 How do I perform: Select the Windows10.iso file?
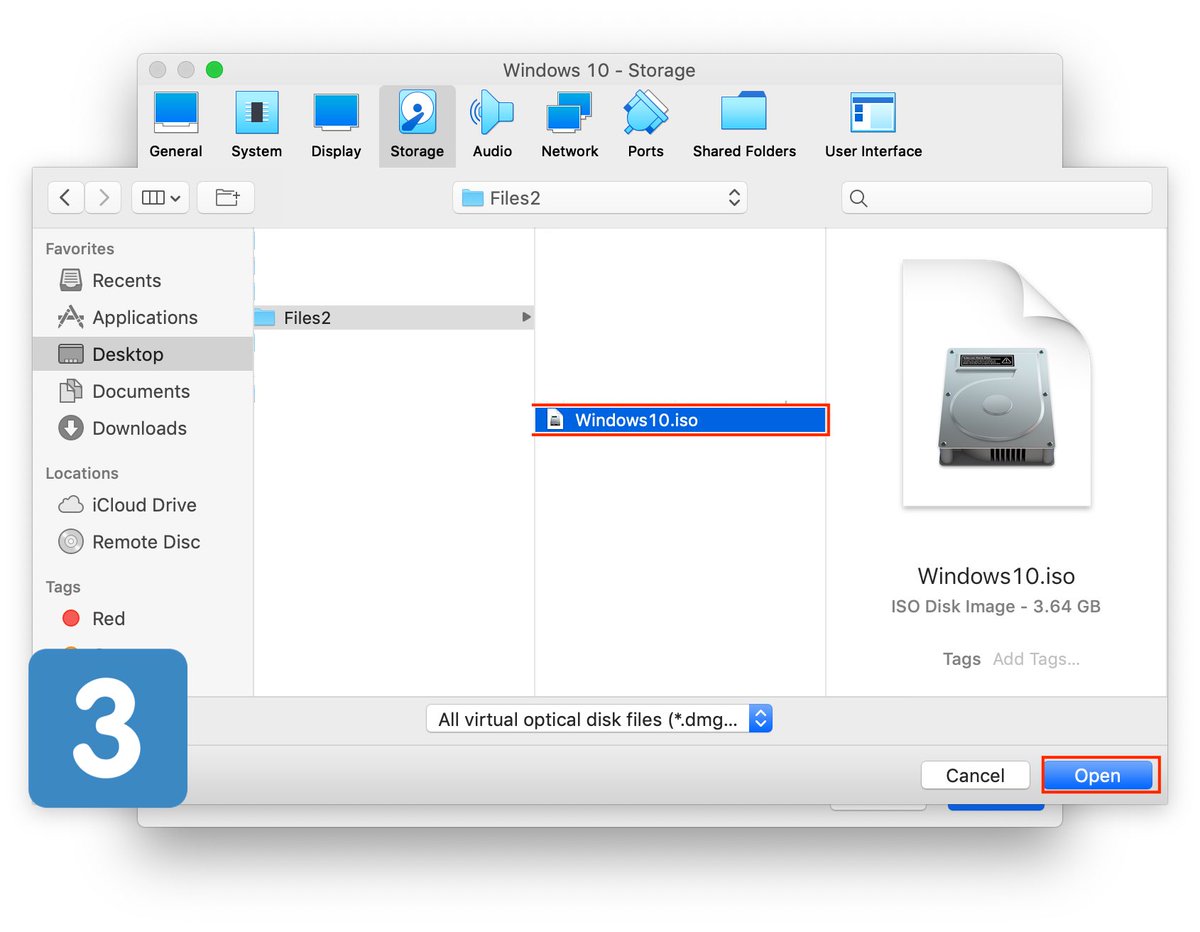coord(681,420)
